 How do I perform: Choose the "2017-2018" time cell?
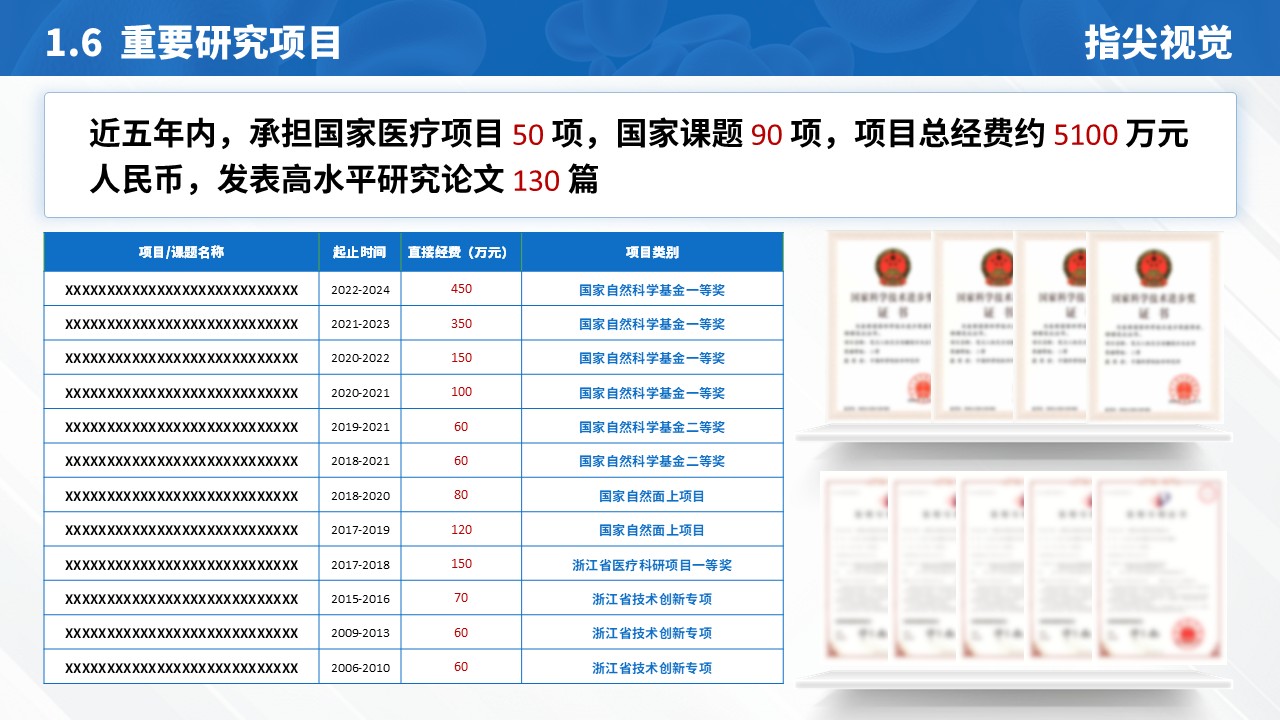tap(360, 565)
